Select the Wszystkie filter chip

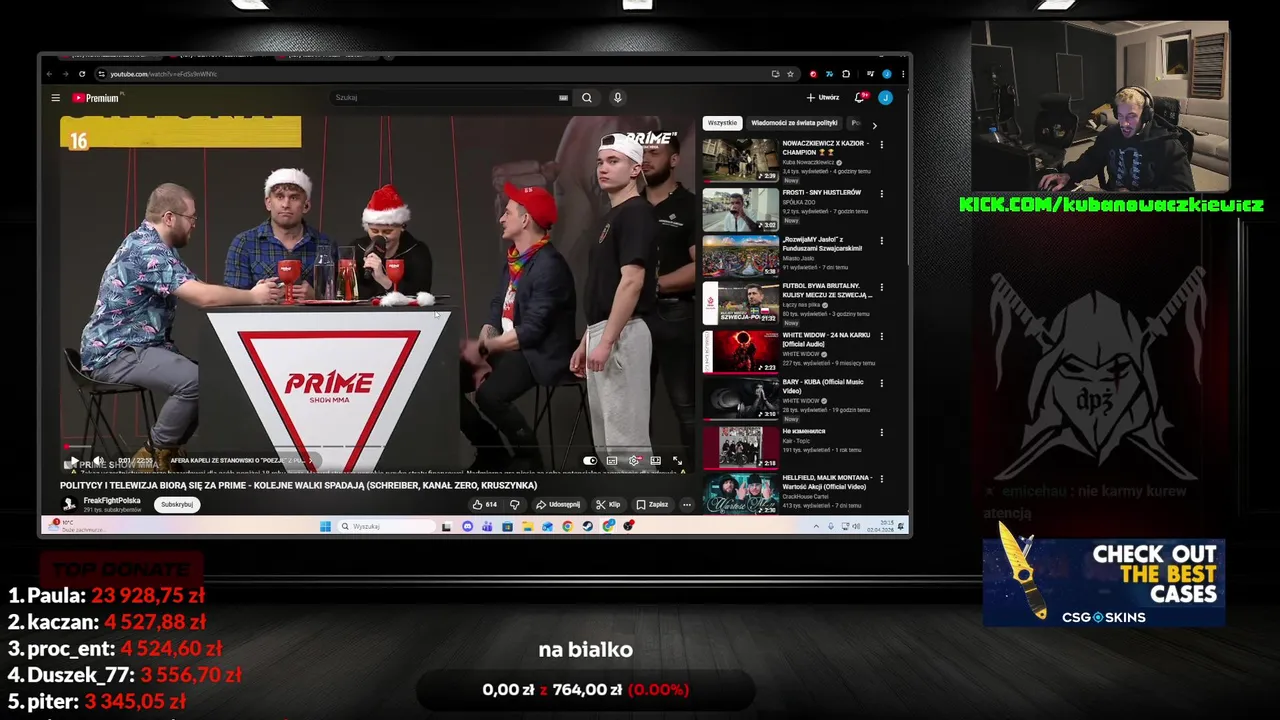[x=722, y=123]
